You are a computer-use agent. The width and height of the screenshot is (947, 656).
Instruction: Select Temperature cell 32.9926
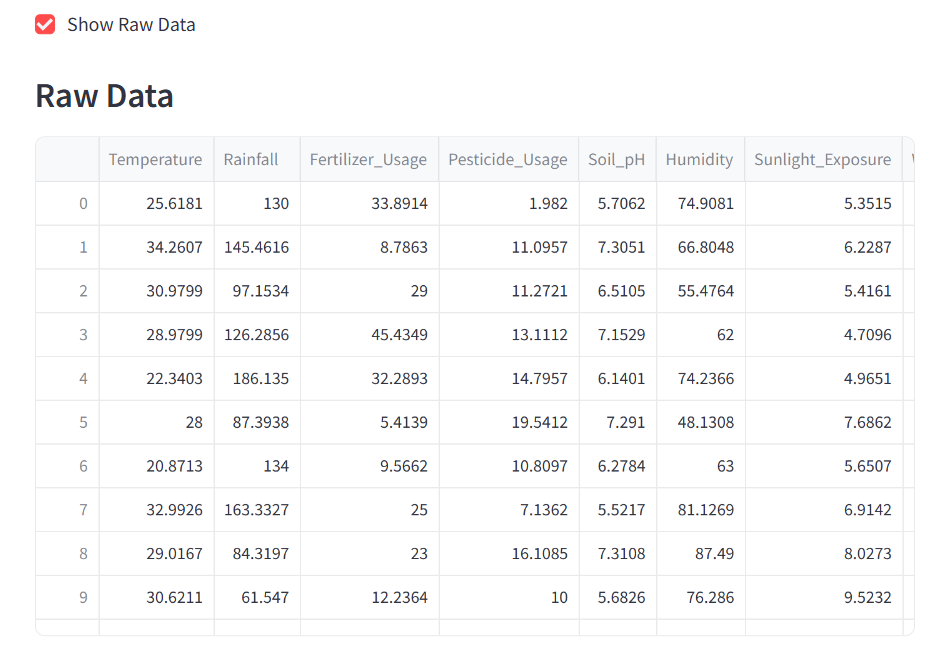[x=156, y=510]
